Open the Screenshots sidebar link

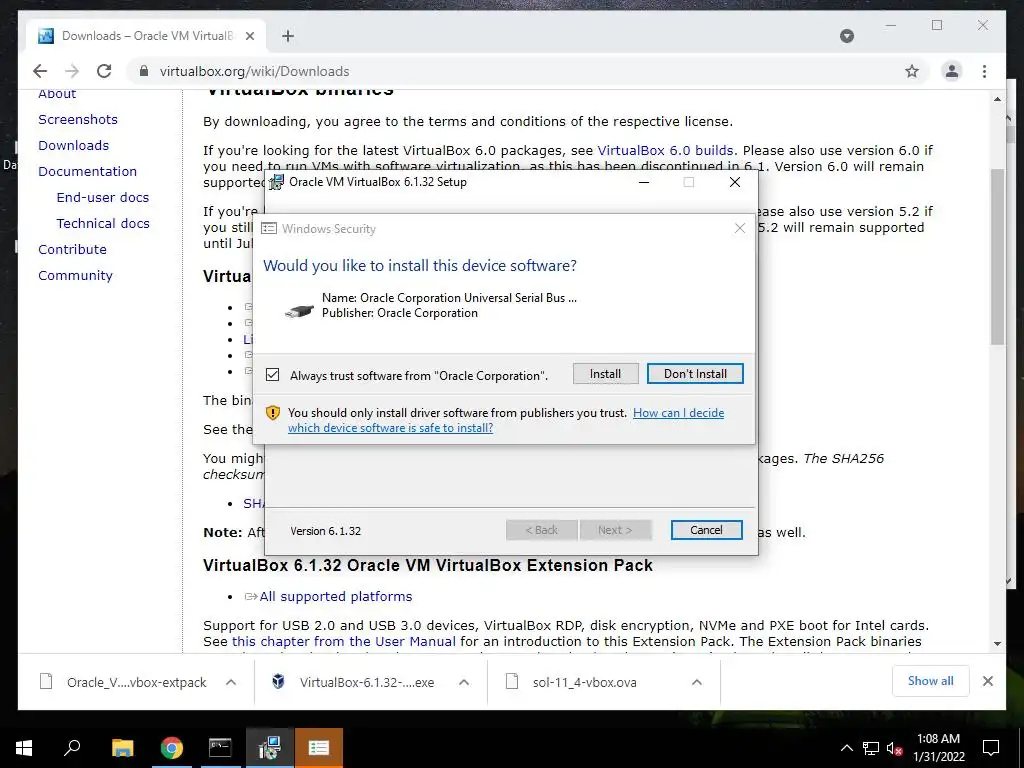(x=78, y=120)
